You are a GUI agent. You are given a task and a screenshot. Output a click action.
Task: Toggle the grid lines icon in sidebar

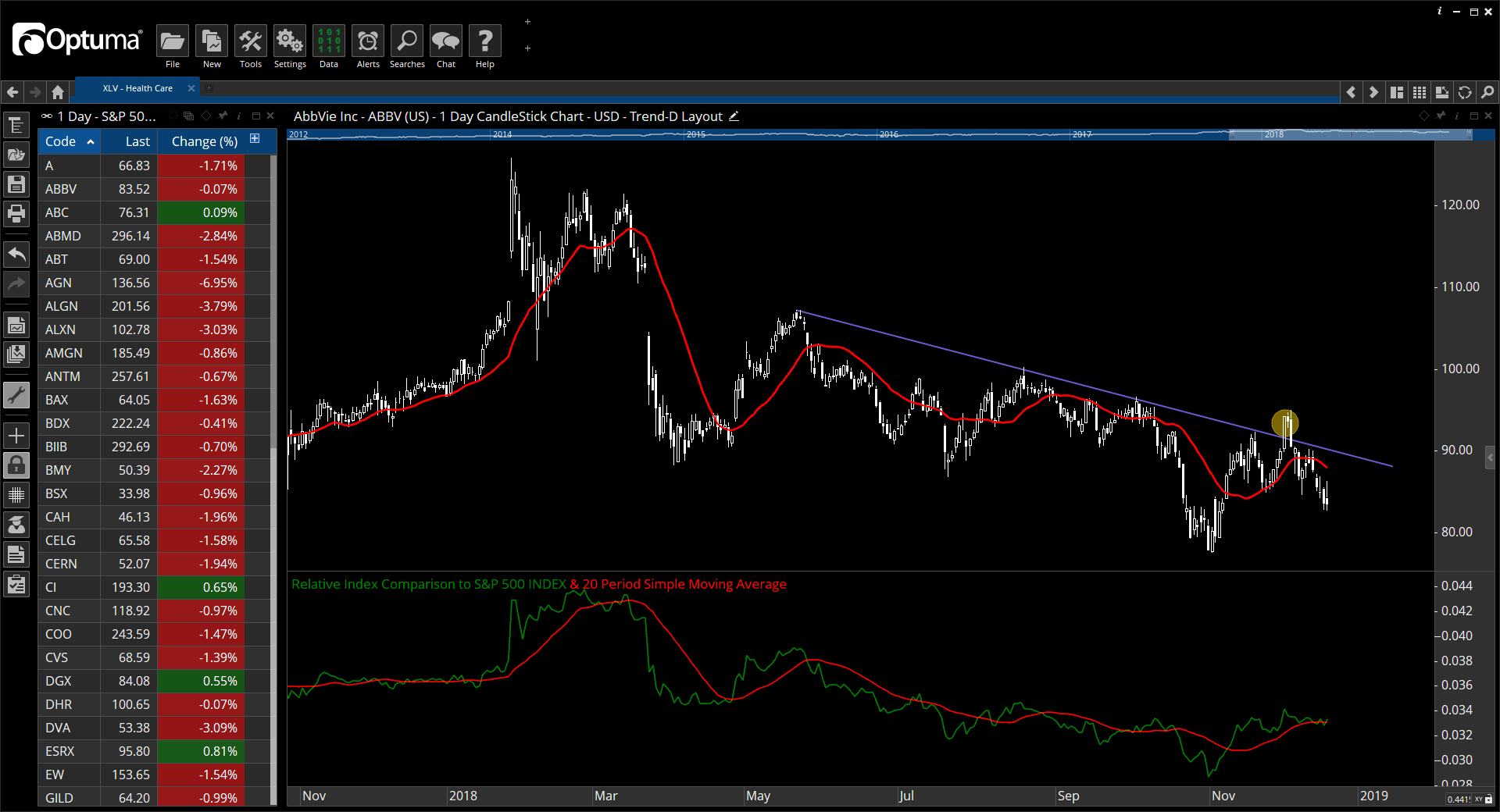coord(16,495)
